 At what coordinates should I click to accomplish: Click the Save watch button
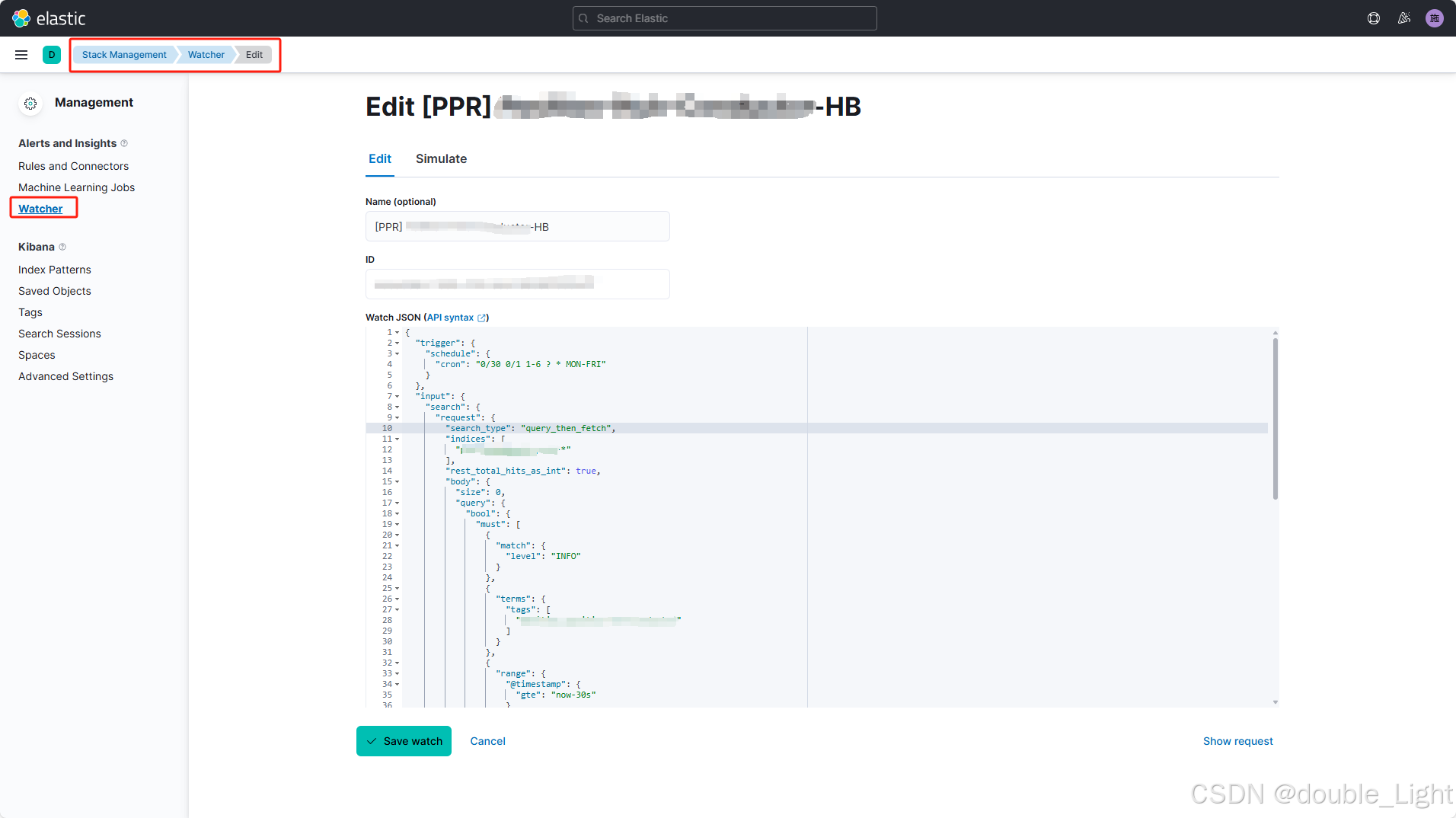pyautogui.click(x=404, y=741)
